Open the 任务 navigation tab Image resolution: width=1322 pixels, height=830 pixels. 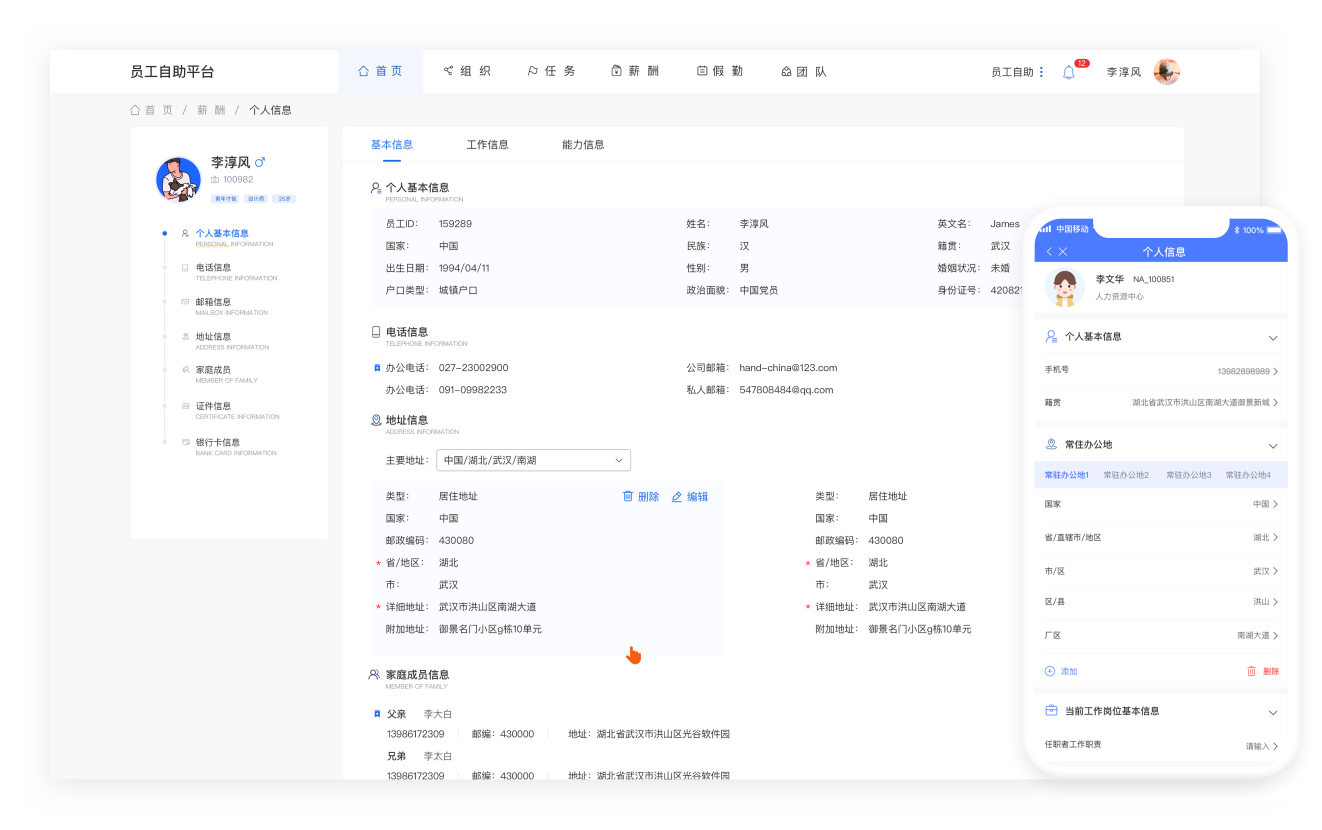pos(552,71)
